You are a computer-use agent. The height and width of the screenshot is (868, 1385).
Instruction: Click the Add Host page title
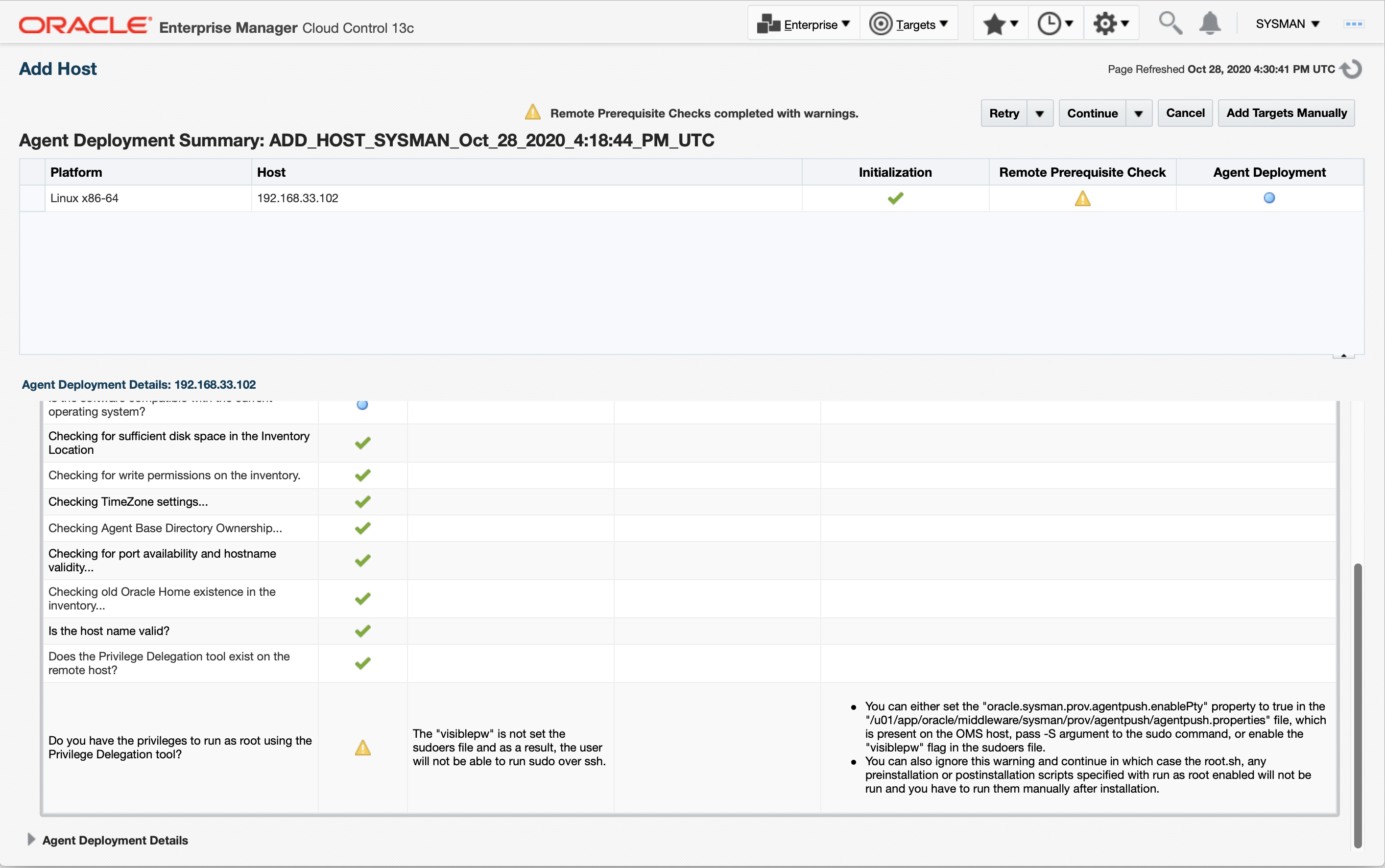tap(58, 69)
